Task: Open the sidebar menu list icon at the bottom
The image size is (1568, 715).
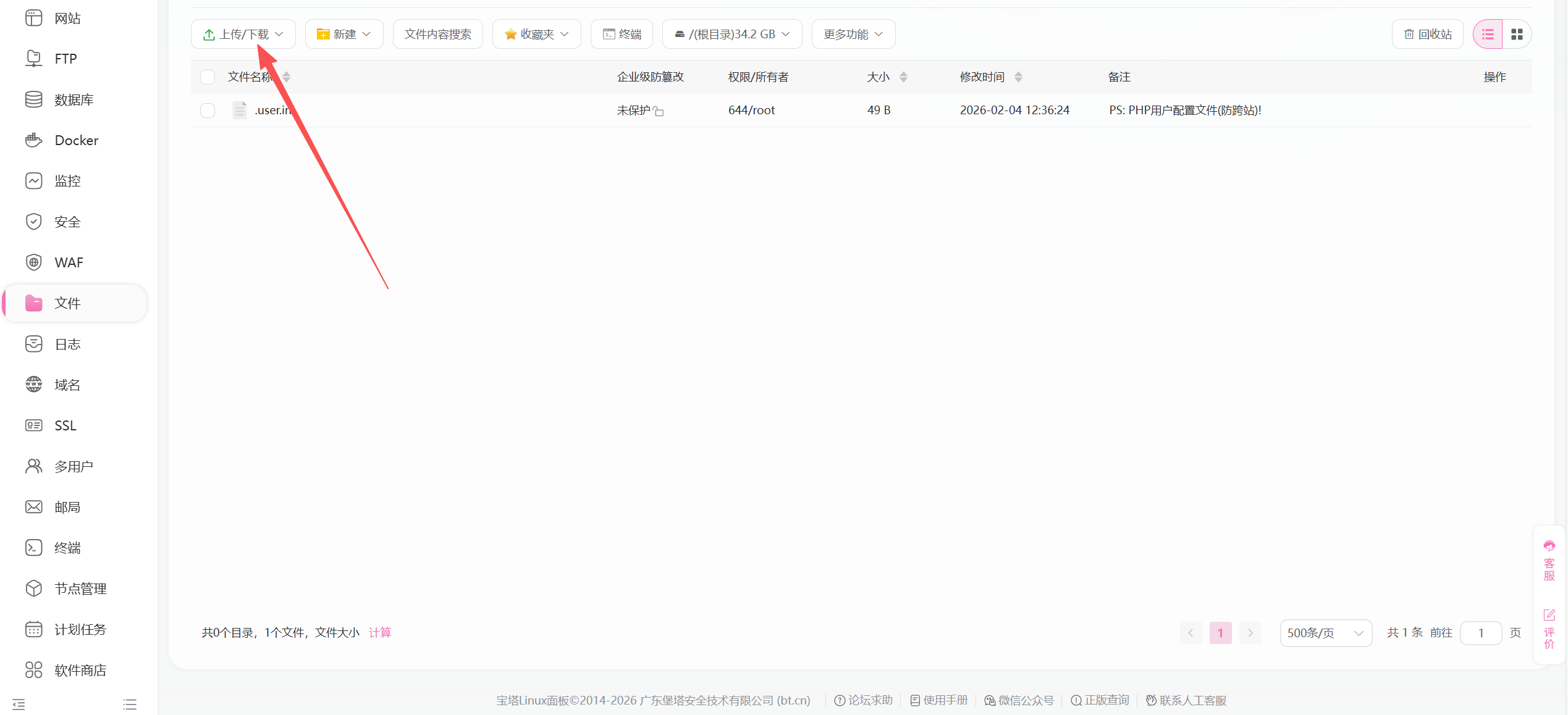Action: (130, 704)
